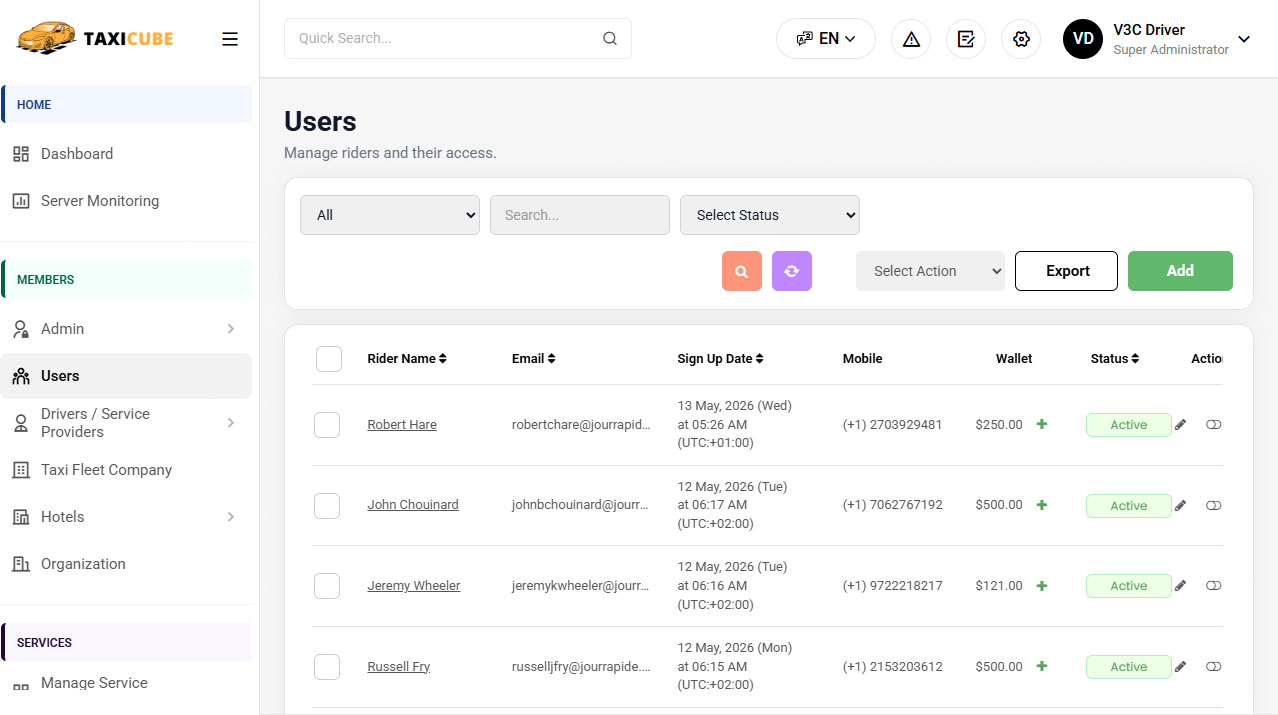Click the Quick Search input field

tap(458, 39)
